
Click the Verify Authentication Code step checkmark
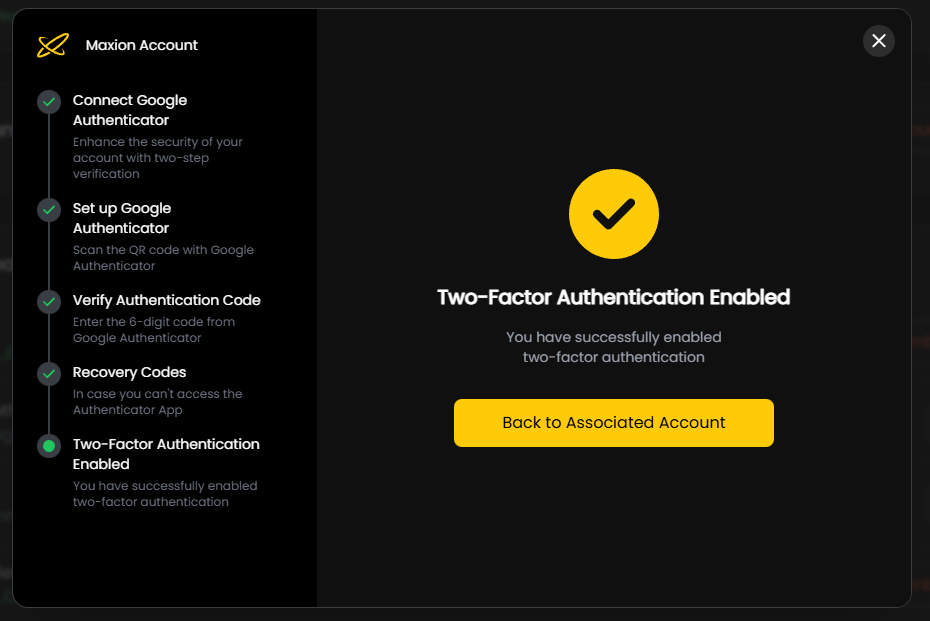point(49,302)
